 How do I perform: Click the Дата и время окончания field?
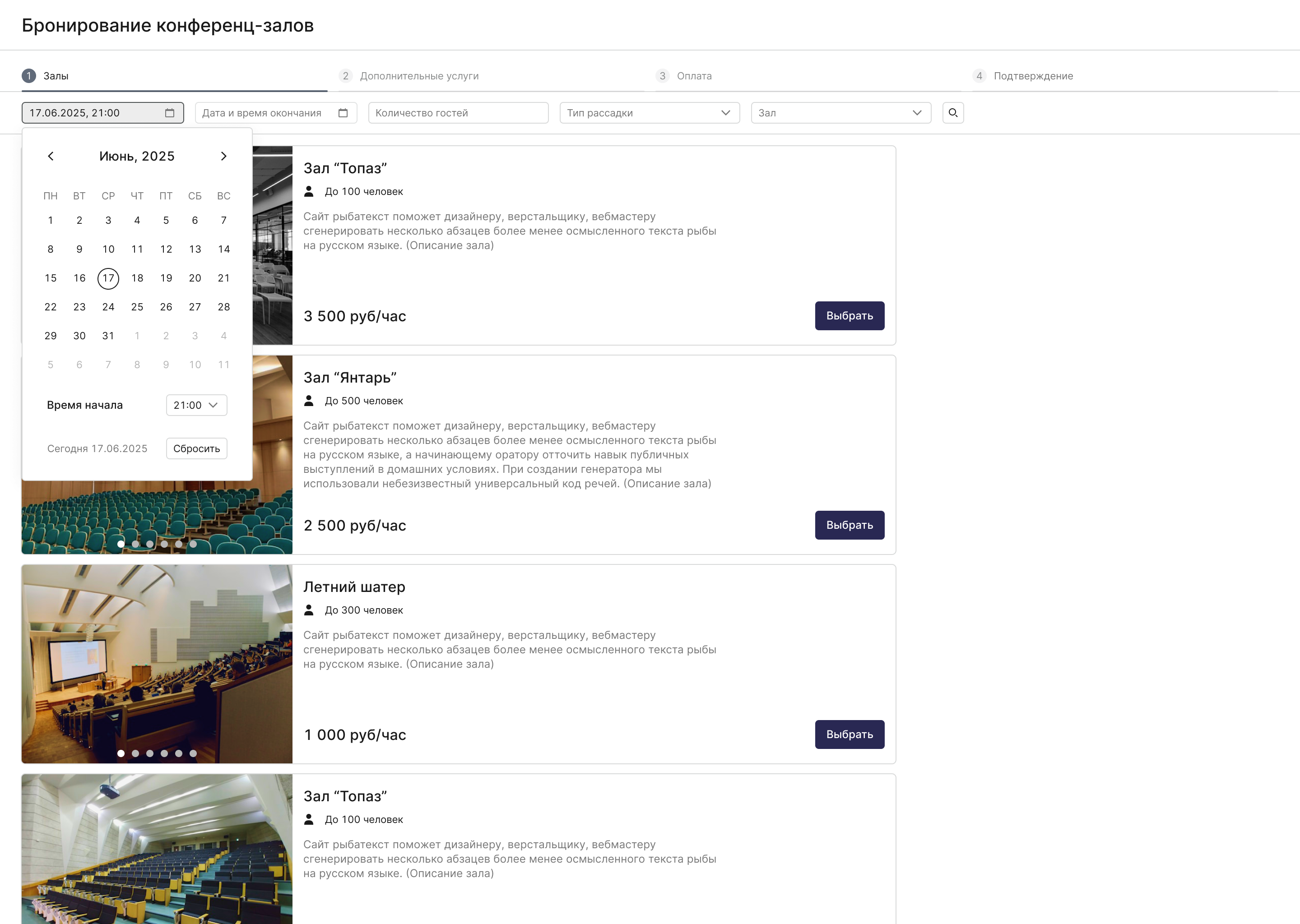coord(275,113)
